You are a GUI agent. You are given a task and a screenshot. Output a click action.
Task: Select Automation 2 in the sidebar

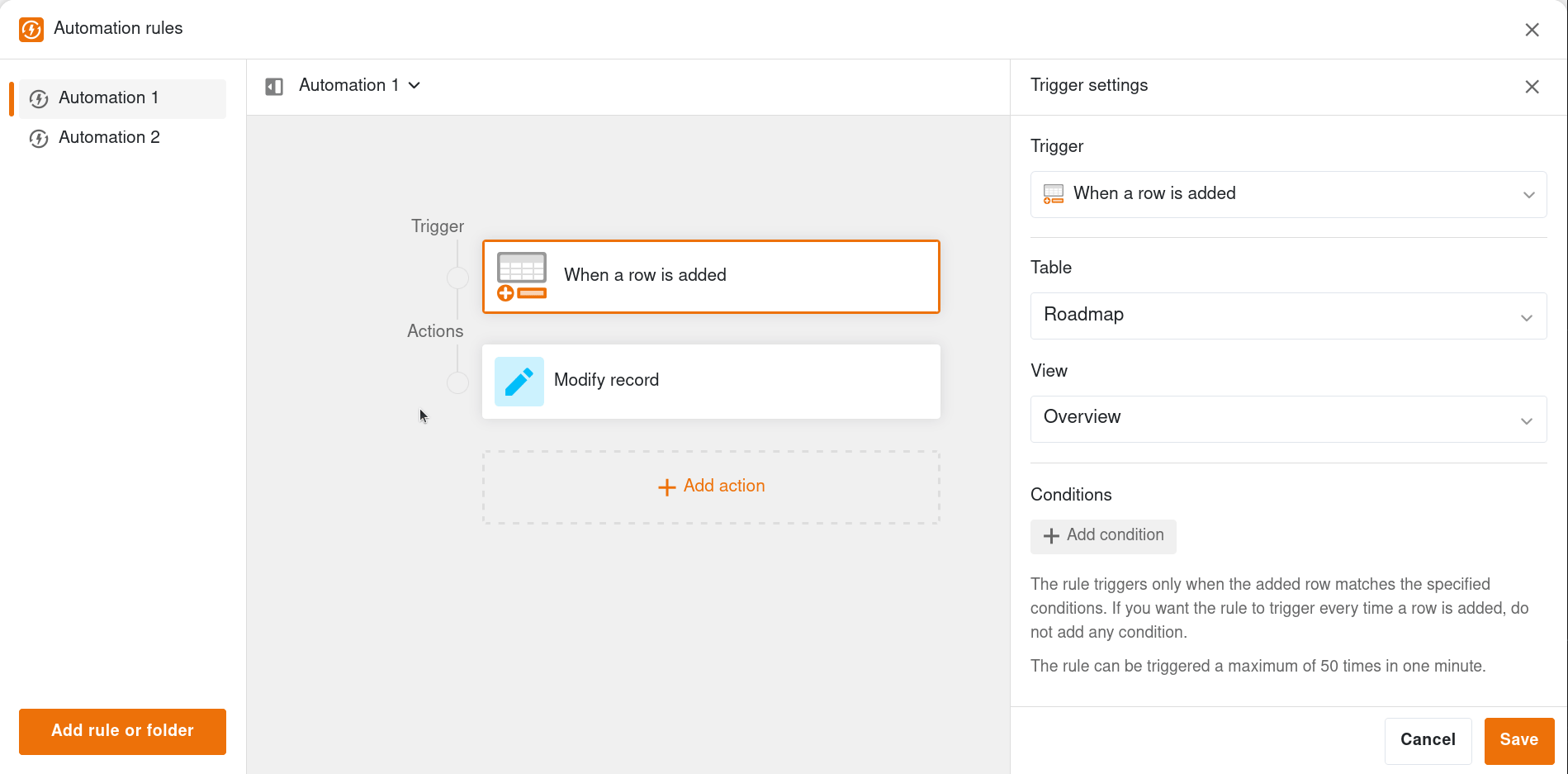pos(110,137)
